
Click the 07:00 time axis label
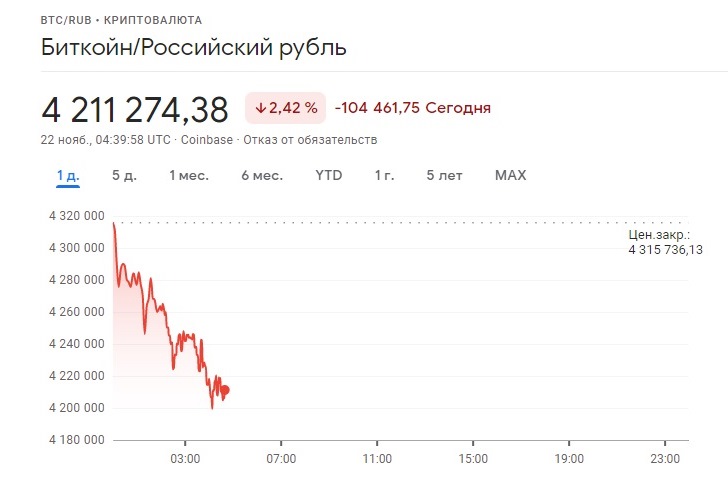(x=281, y=459)
